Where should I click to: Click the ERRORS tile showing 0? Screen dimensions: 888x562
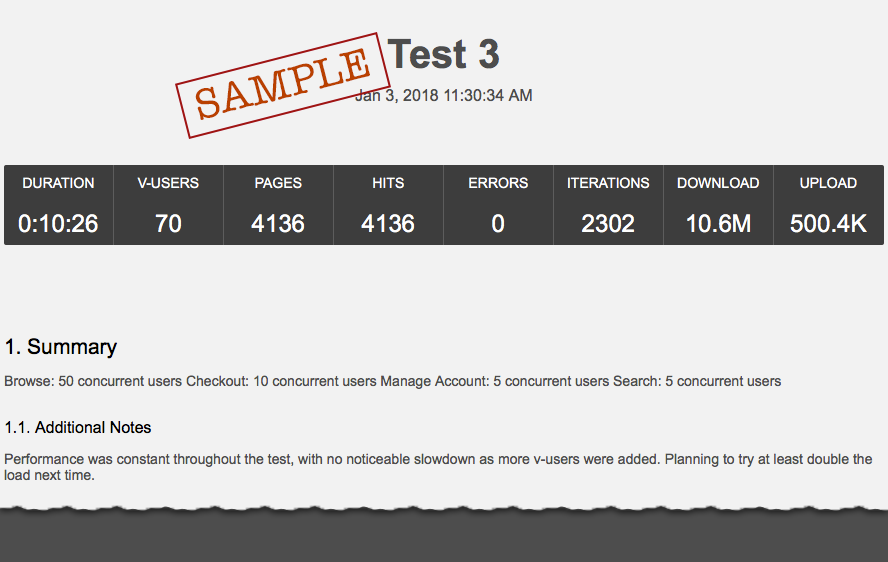tap(498, 205)
